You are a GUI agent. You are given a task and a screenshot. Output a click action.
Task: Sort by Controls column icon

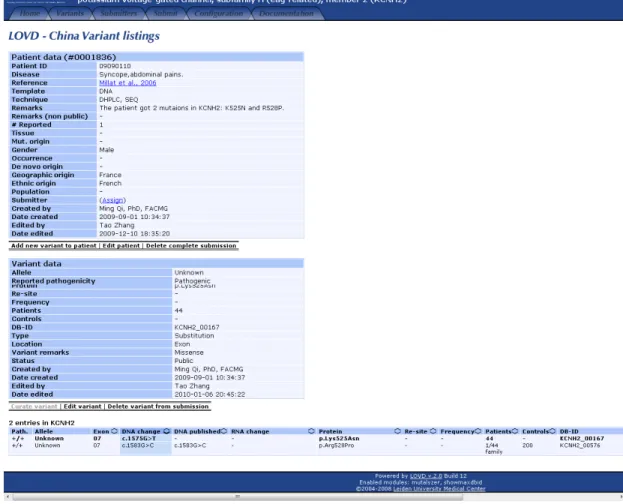(552, 431)
